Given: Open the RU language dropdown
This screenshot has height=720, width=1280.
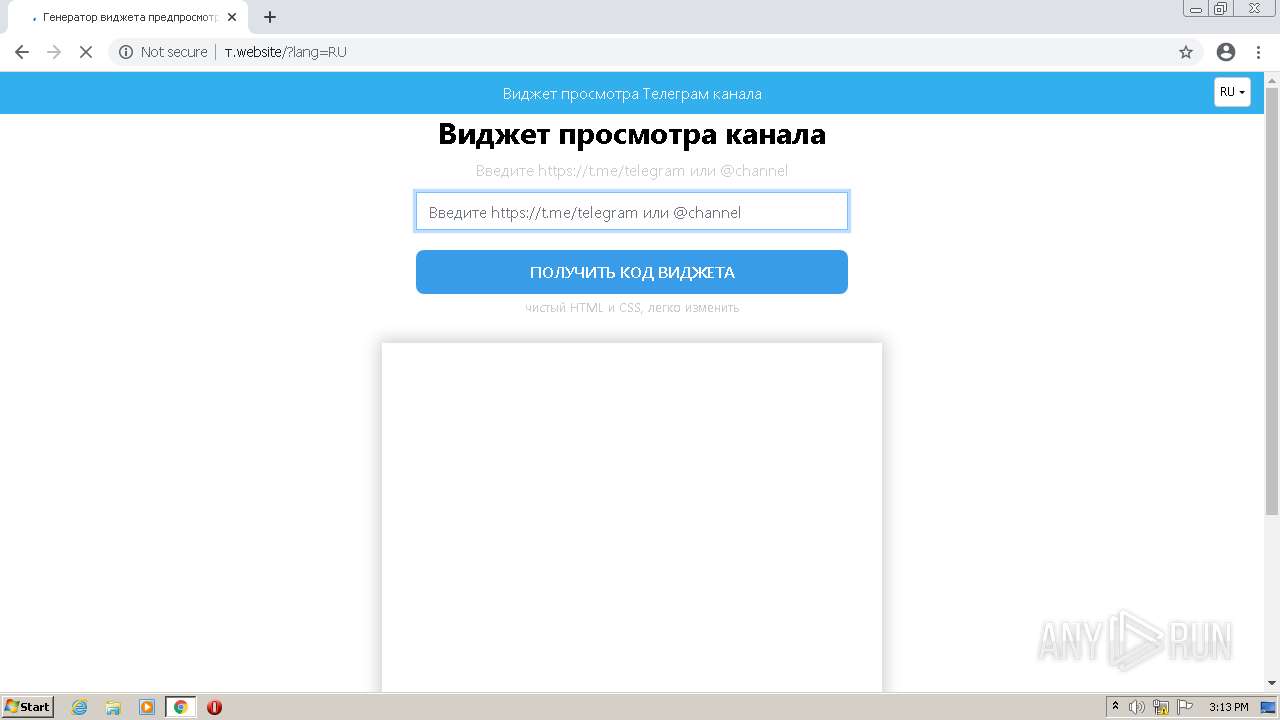Looking at the screenshot, I should 1232,92.
